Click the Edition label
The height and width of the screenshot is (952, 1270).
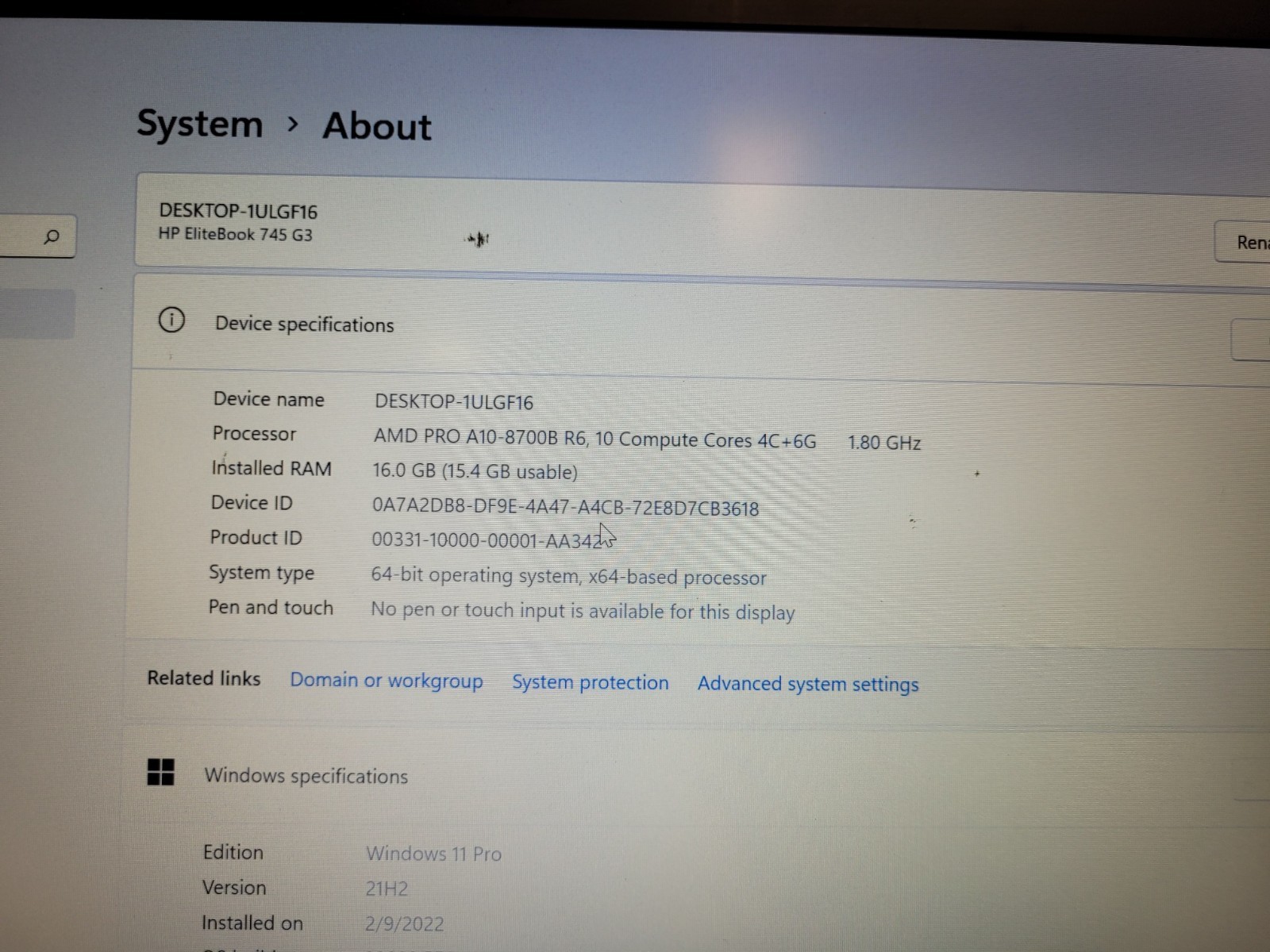pyautogui.click(x=233, y=852)
